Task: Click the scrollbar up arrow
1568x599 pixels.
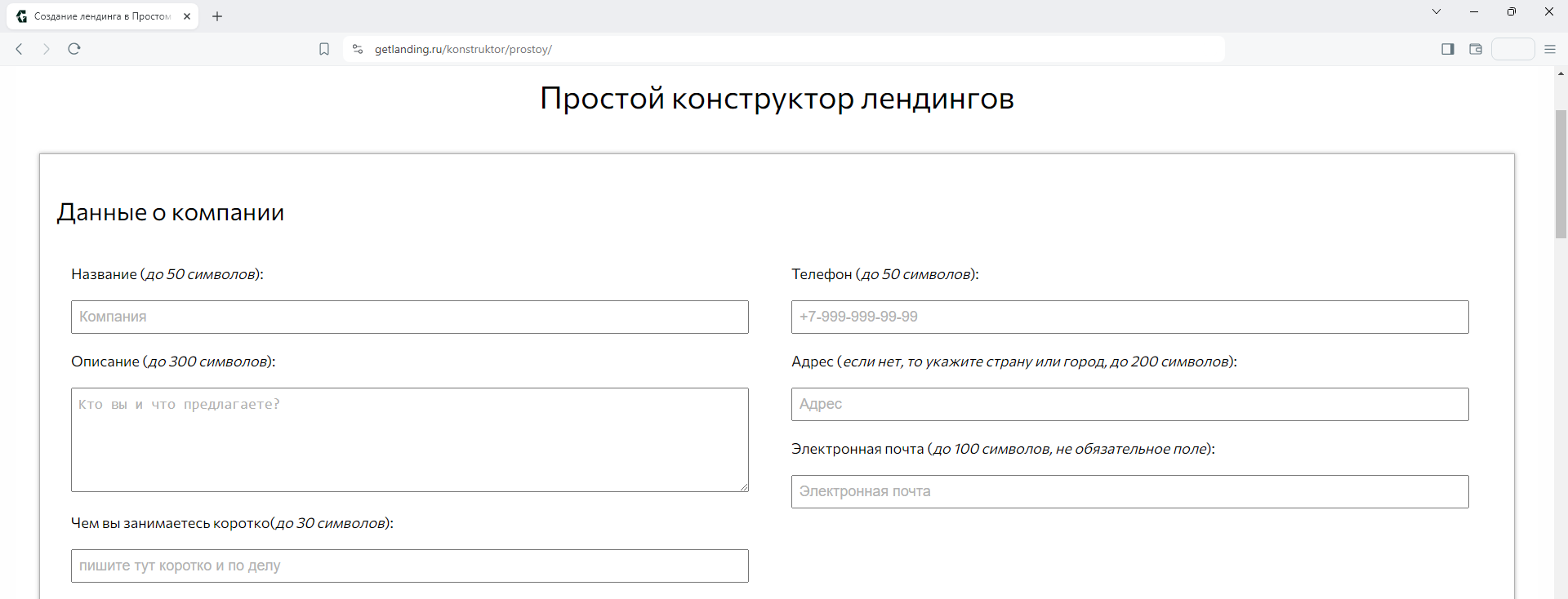Action: (x=1561, y=73)
